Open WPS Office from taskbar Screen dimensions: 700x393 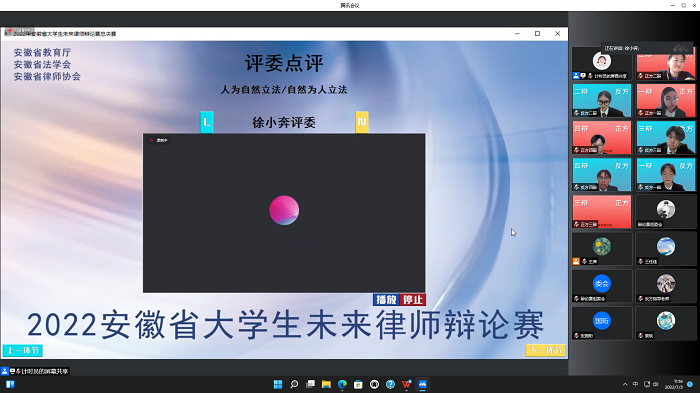coord(406,385)
